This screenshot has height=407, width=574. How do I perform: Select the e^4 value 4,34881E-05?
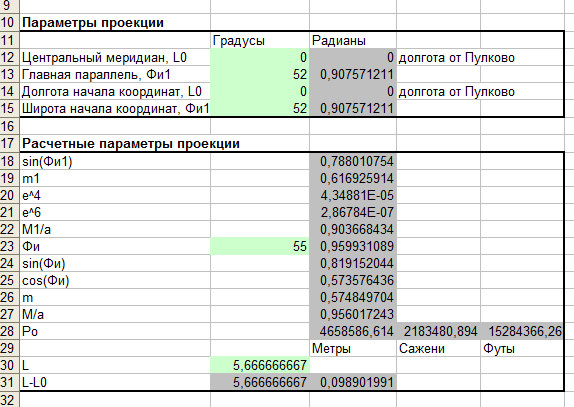[x=353, y=195]
